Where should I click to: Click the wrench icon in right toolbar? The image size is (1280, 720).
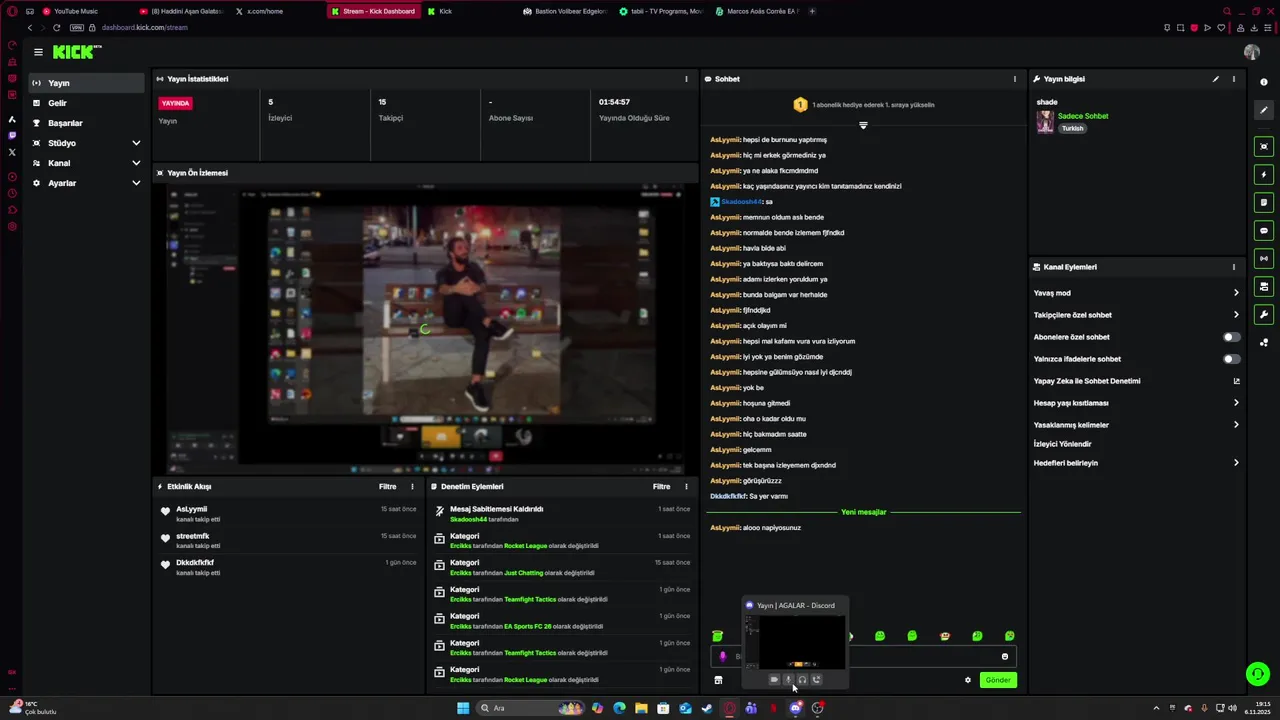coord(1264,314)
